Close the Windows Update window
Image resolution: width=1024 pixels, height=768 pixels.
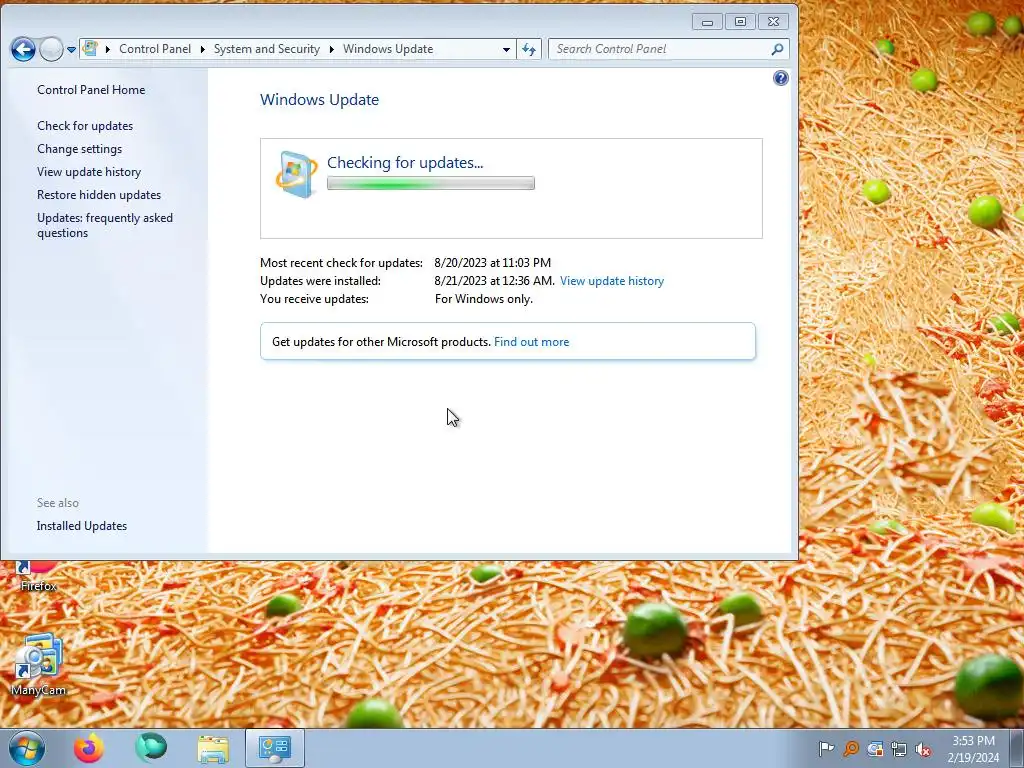[x=773, y=22]
